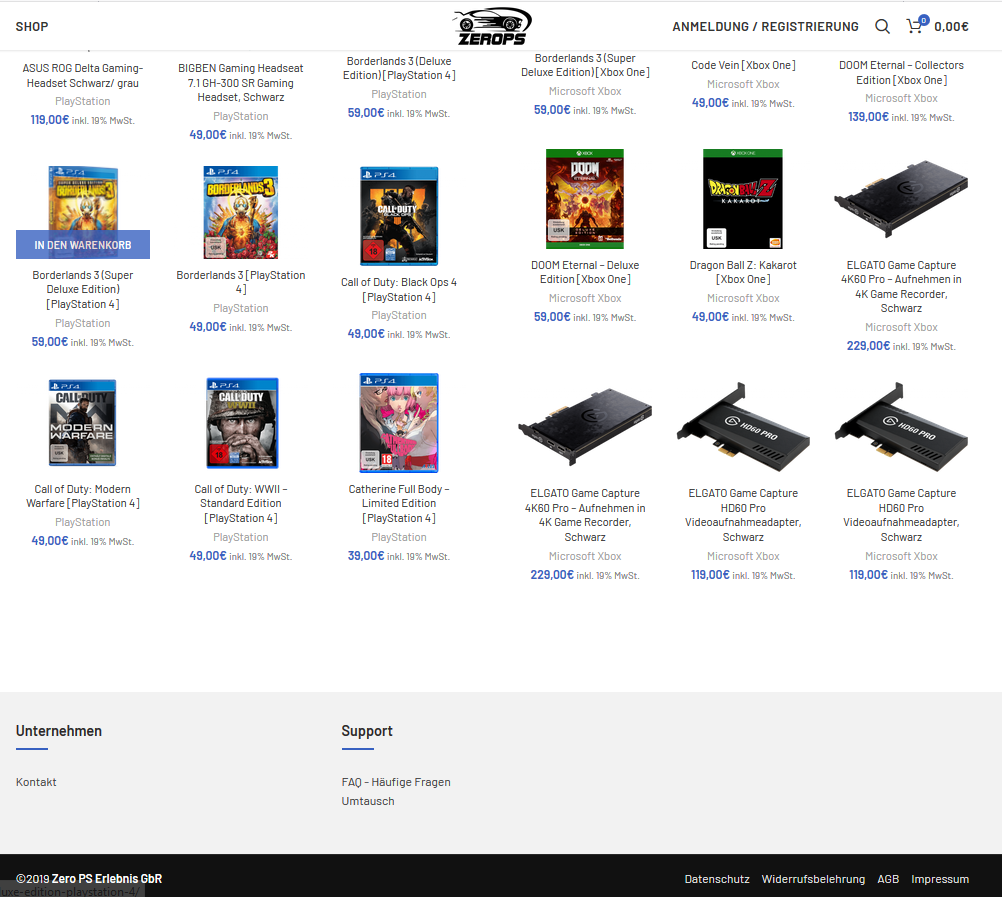
Task: Open the shopping cart icon
Action: 915,26
